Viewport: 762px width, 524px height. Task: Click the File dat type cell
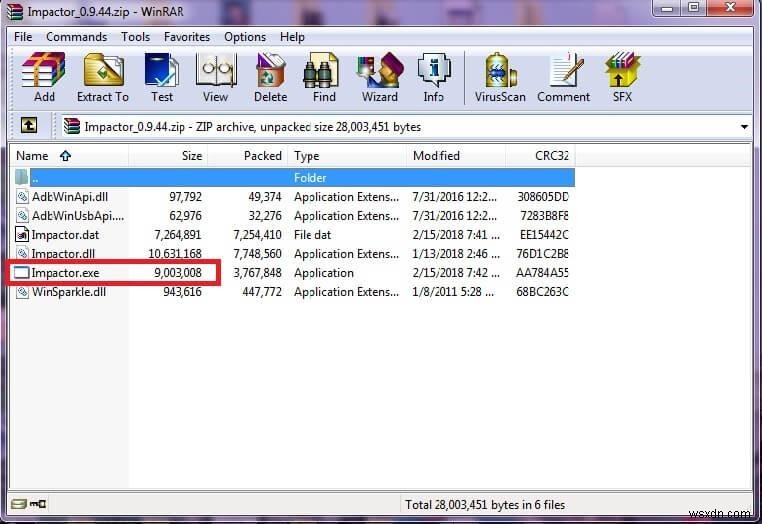(x=312, y=235)
